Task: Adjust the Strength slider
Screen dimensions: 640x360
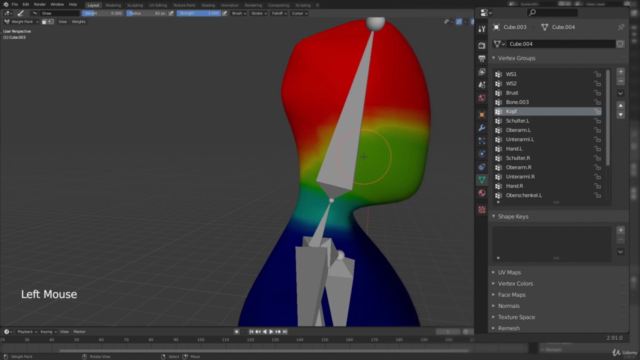Action: [199, 13]
